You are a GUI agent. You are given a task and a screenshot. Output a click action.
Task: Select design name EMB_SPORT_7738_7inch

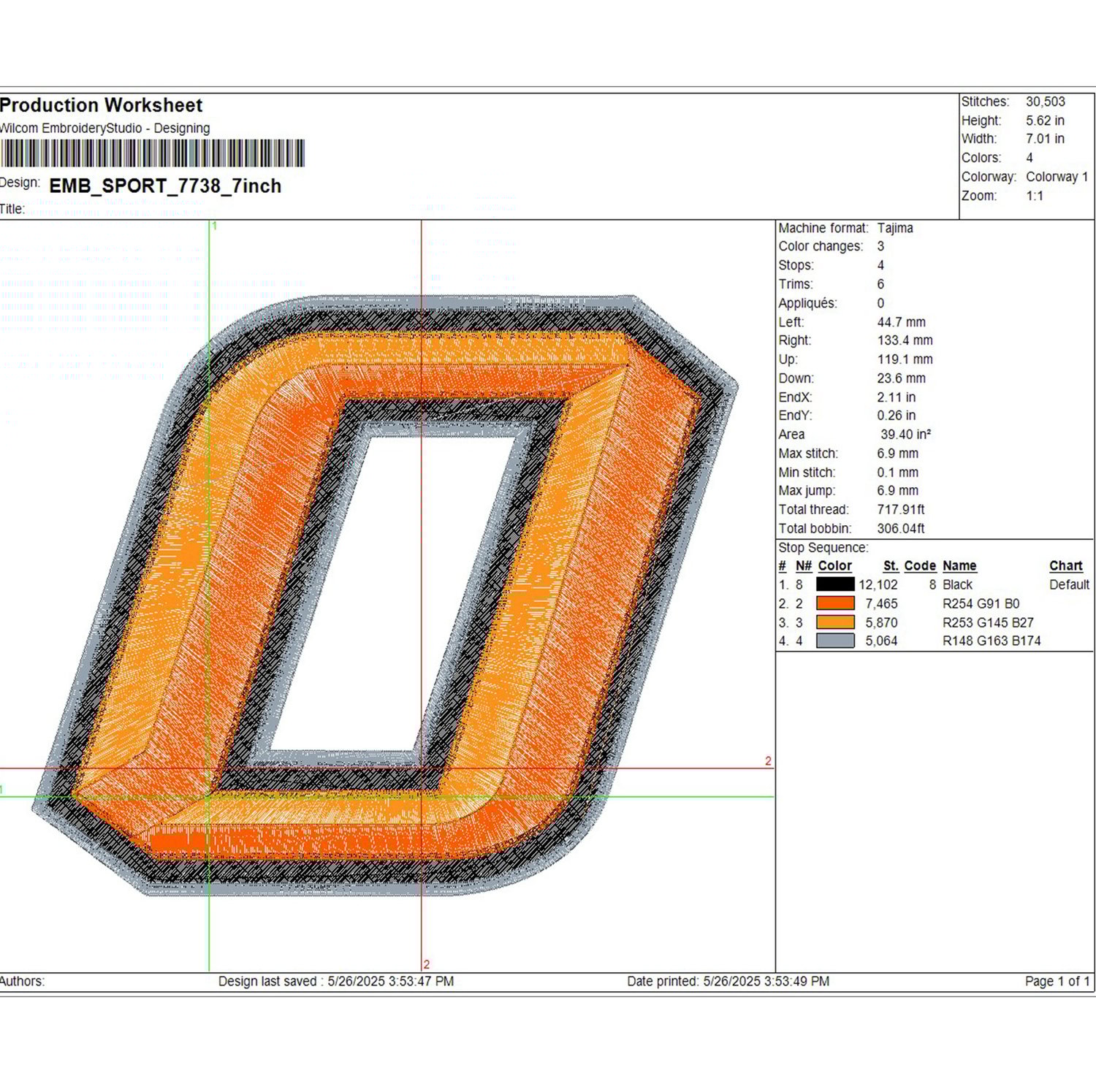coord(165,186)
